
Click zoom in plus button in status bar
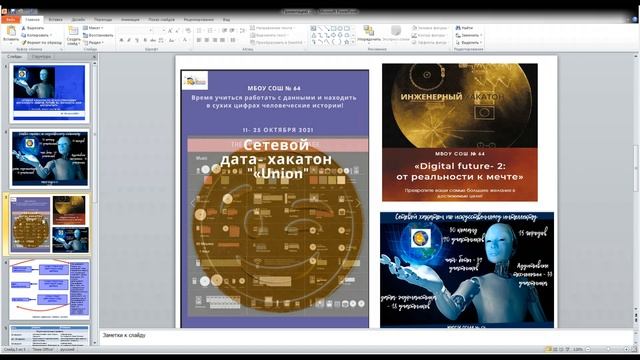click(626, 349)
